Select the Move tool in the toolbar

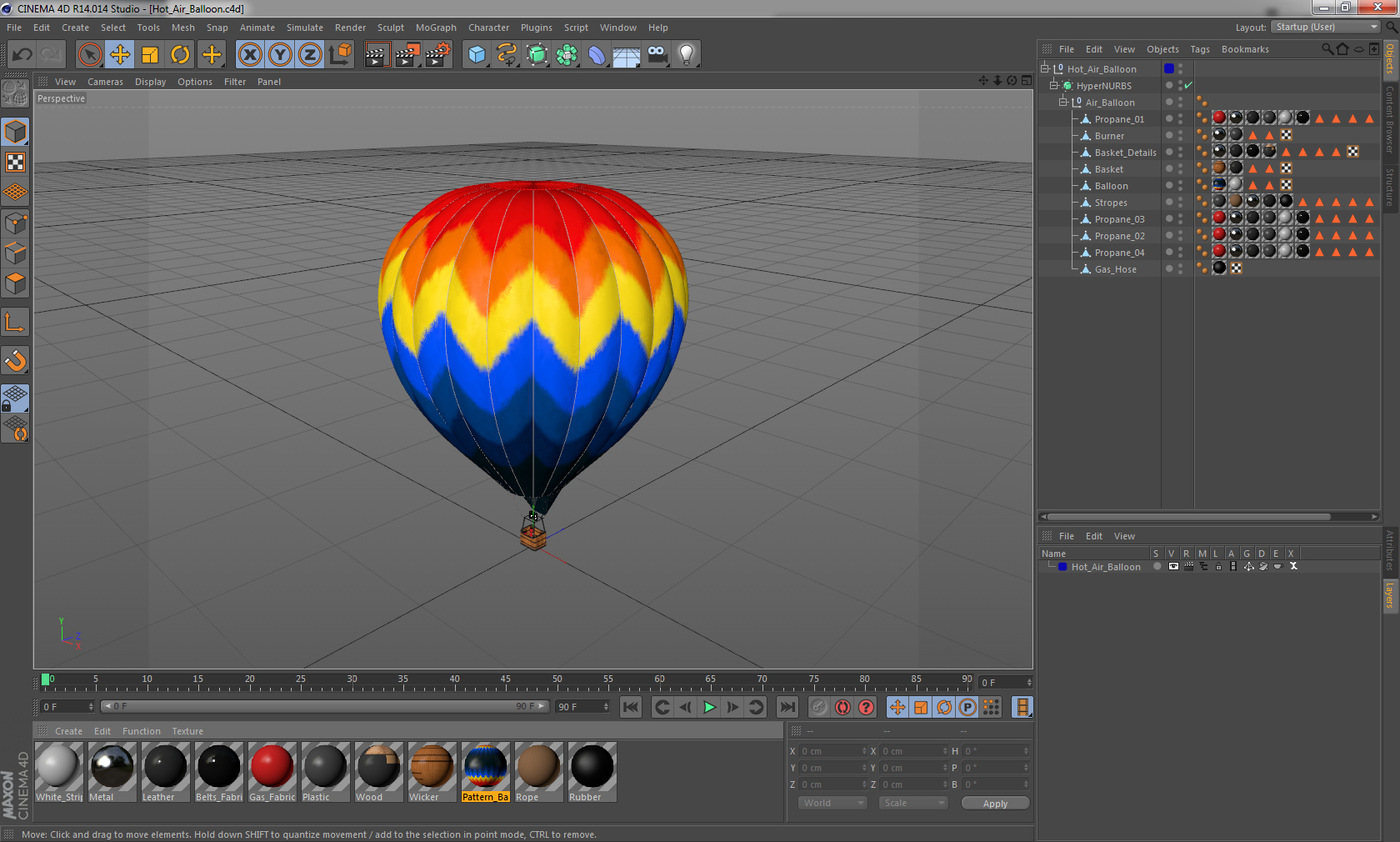[x=120, y=55]
